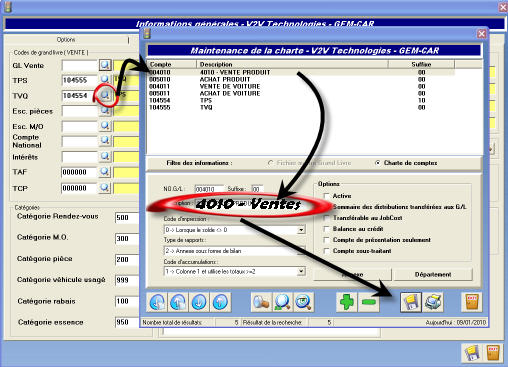
Task: Select Charte de comptes filter radio
Action: 377,163
